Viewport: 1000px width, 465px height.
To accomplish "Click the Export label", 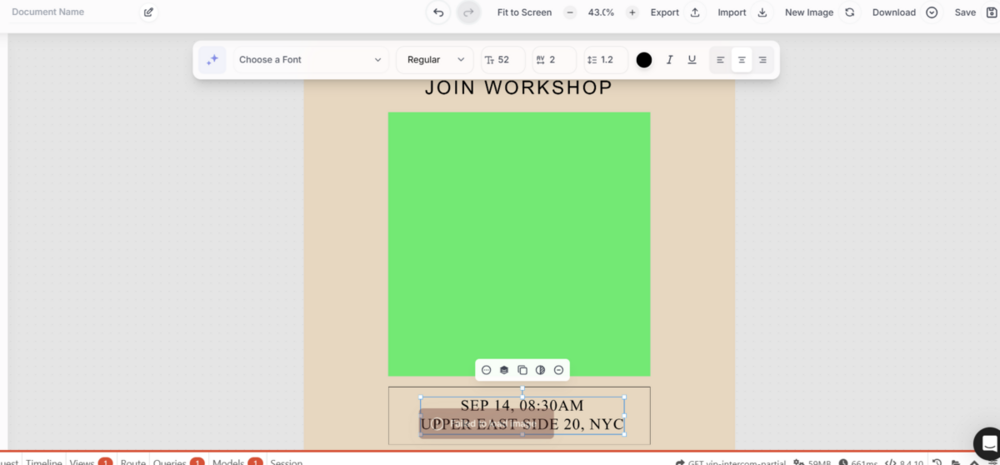I will 665,12.
